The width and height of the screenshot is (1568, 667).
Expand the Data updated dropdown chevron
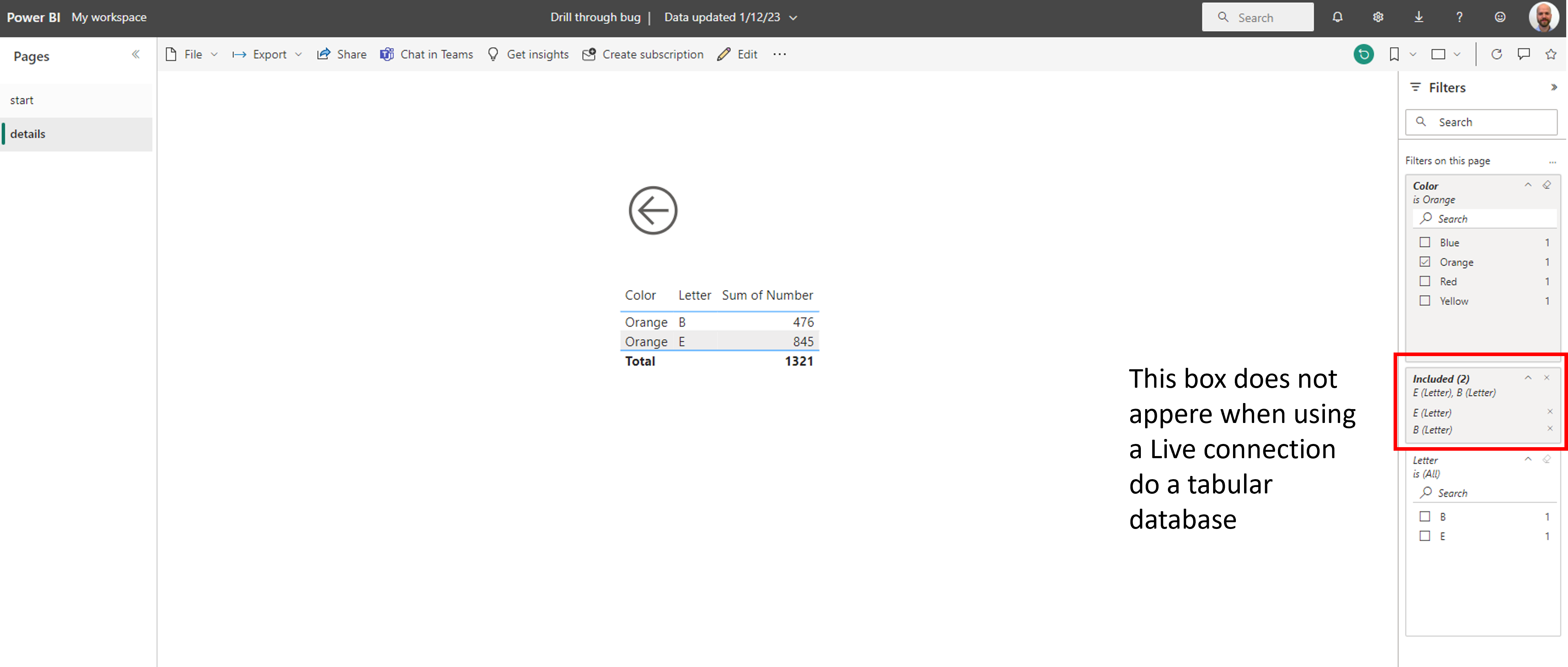pos(792,18)
